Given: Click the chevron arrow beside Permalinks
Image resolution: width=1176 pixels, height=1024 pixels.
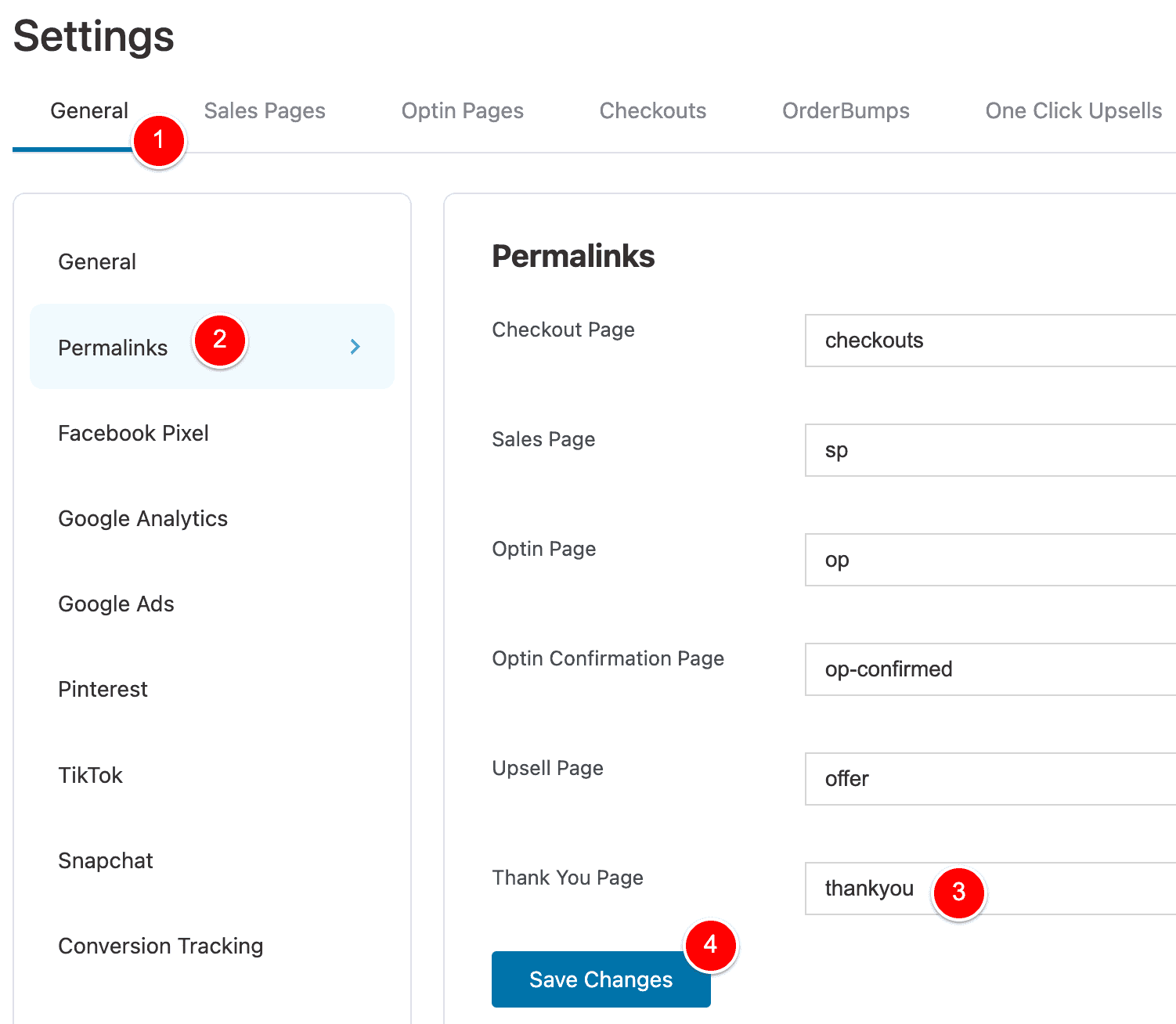Looking at the screenshot, I should (355, 347).
